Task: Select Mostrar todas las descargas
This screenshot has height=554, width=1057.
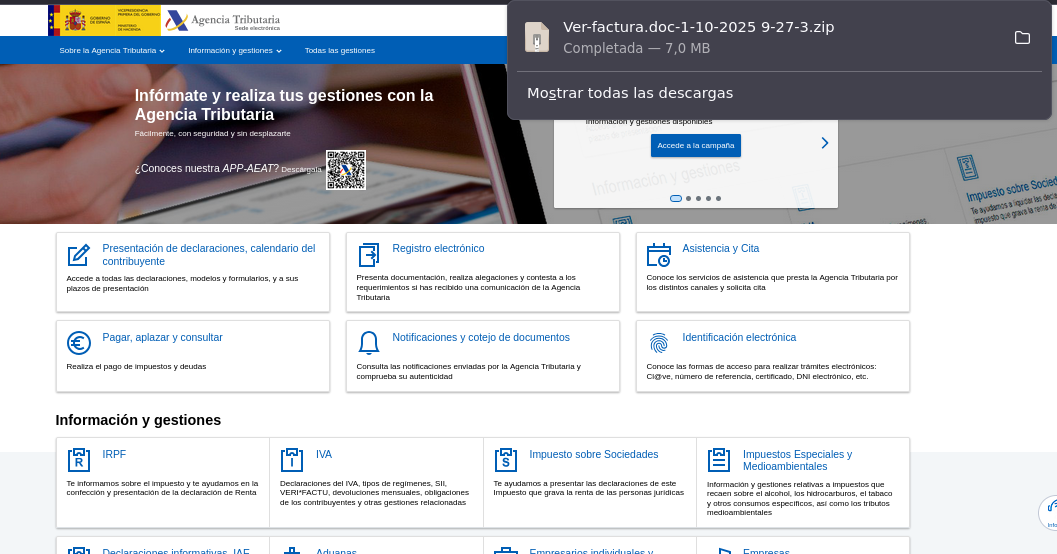Action: tap(630, 93)
